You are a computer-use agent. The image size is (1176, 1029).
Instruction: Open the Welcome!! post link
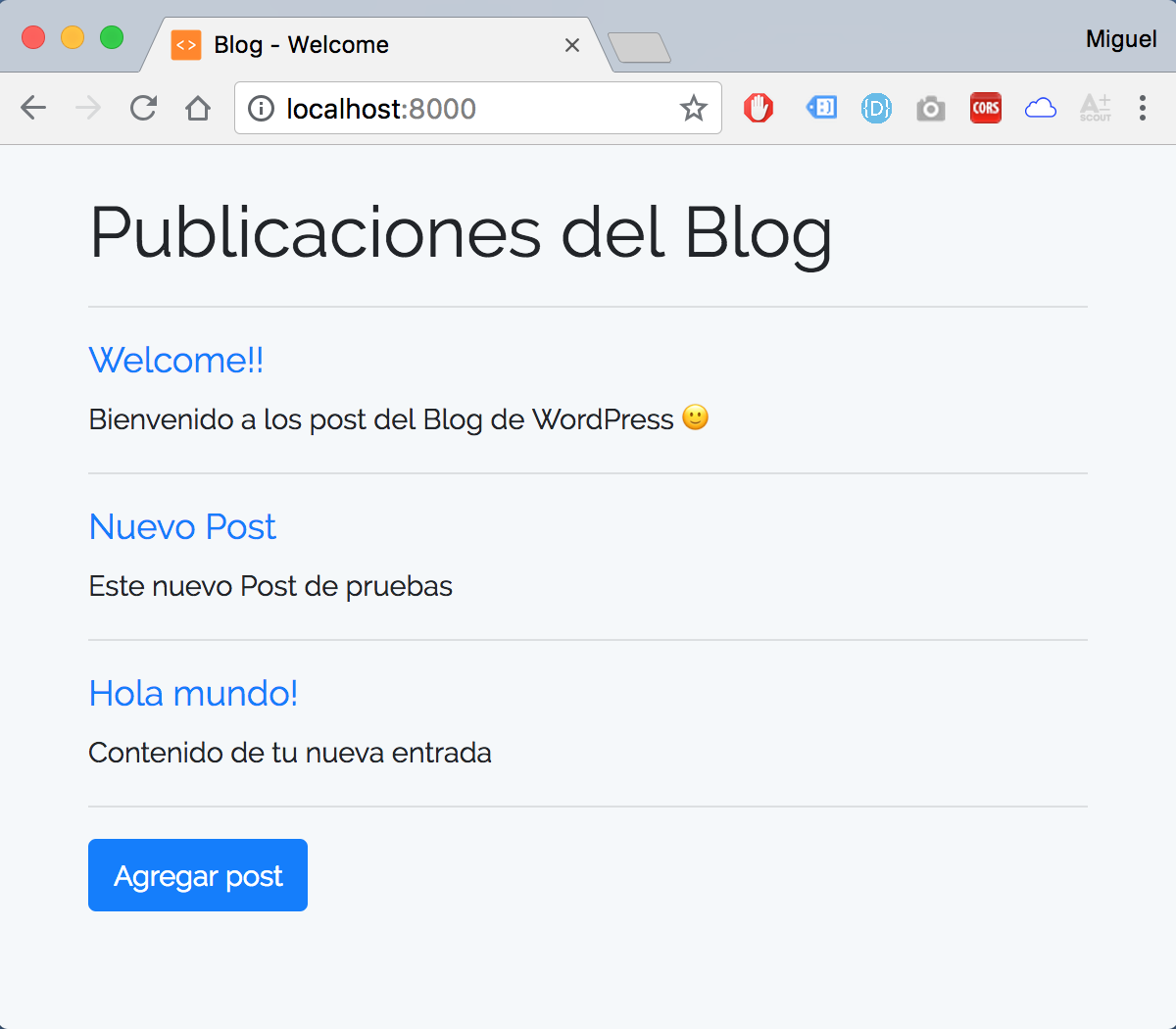click(176, 361)
